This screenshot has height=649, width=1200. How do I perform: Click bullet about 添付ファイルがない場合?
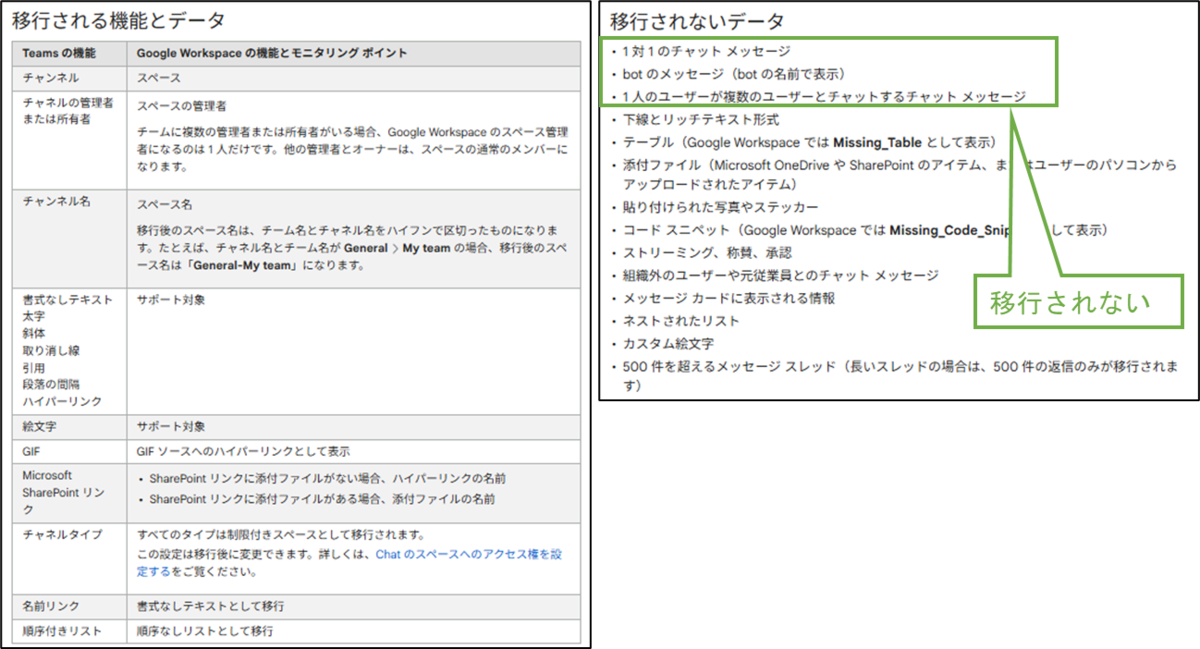[327, 478]
